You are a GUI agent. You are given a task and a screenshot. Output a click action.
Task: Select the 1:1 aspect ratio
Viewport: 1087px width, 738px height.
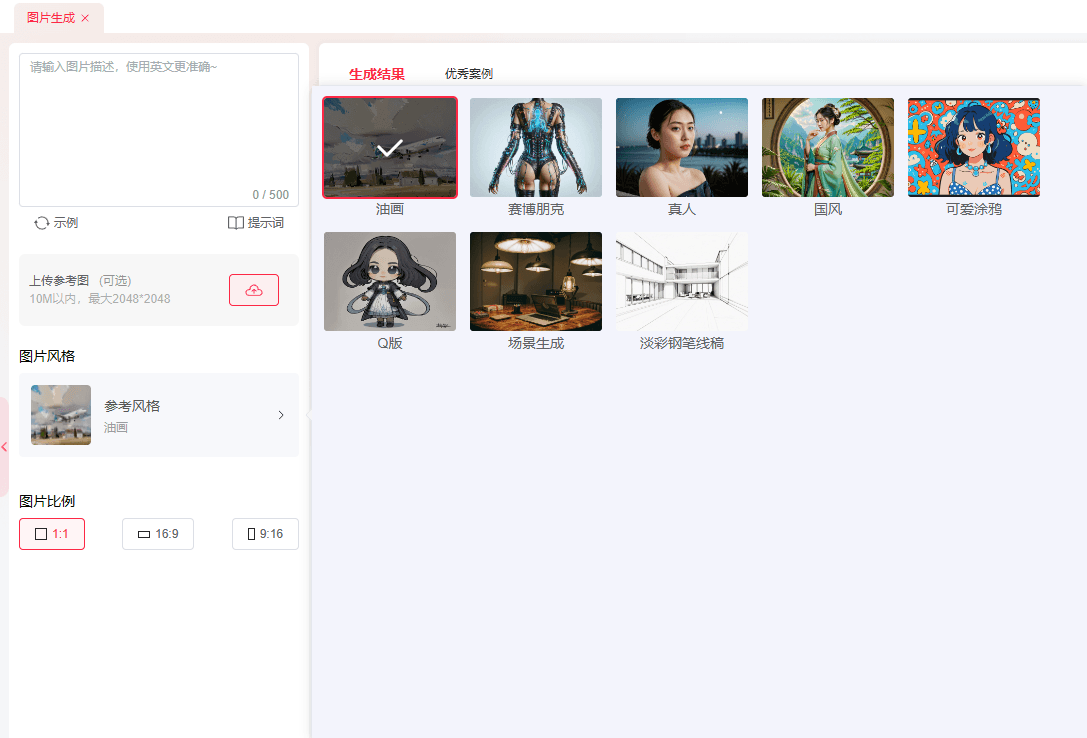[x=52, y=534]
